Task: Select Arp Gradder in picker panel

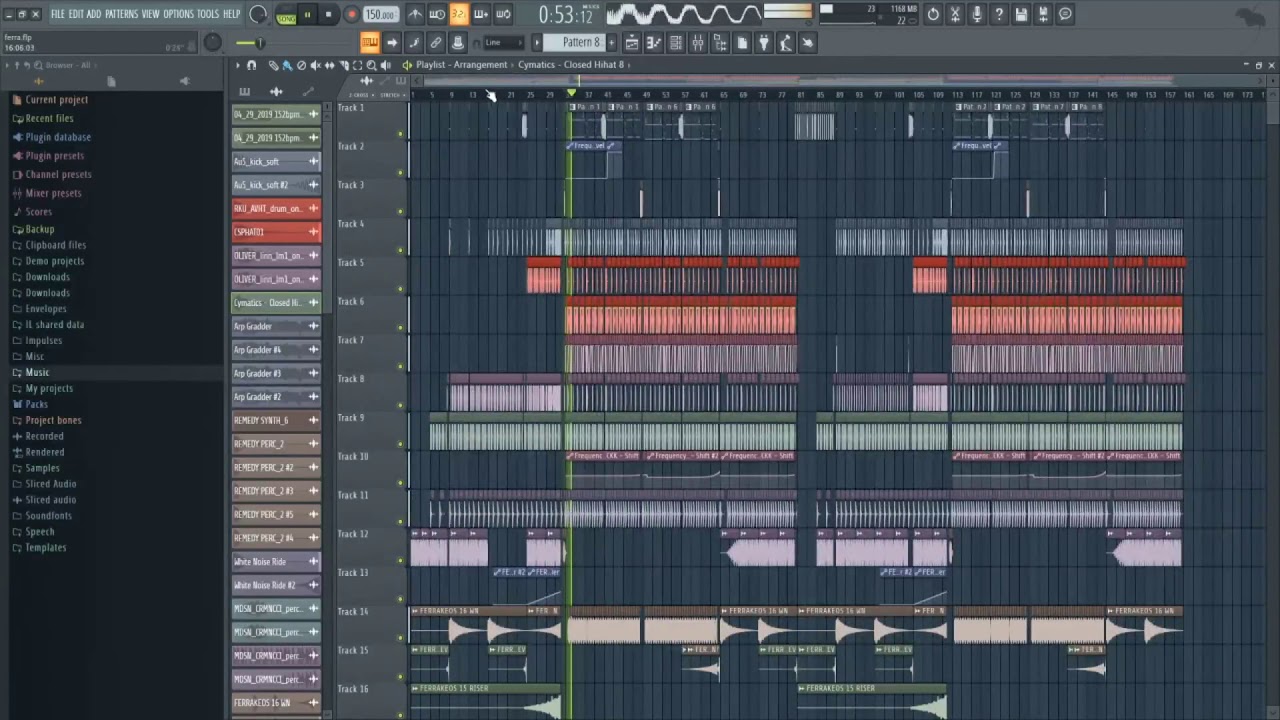Action: pos(276,326)
